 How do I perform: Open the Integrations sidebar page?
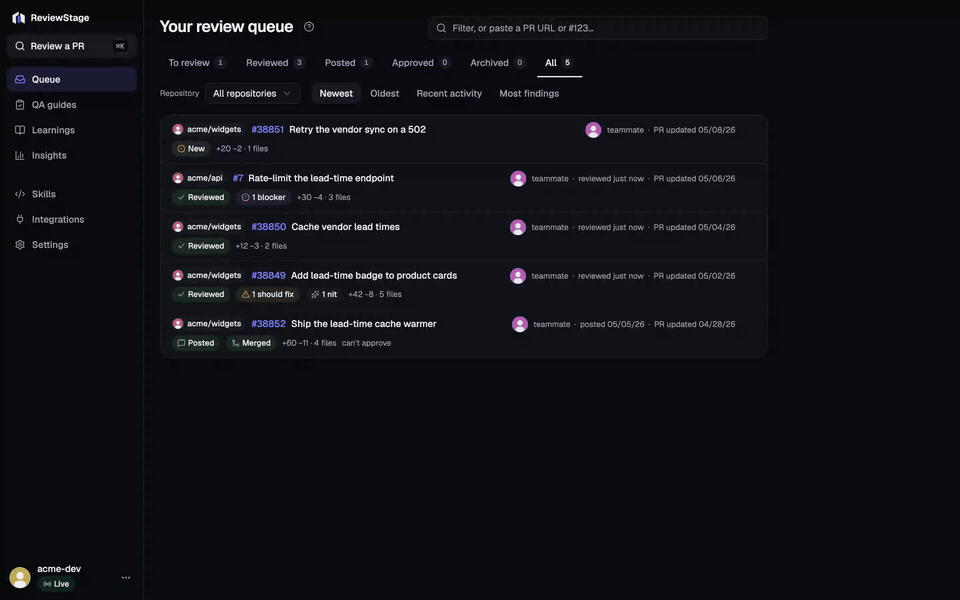click(72, 219)
